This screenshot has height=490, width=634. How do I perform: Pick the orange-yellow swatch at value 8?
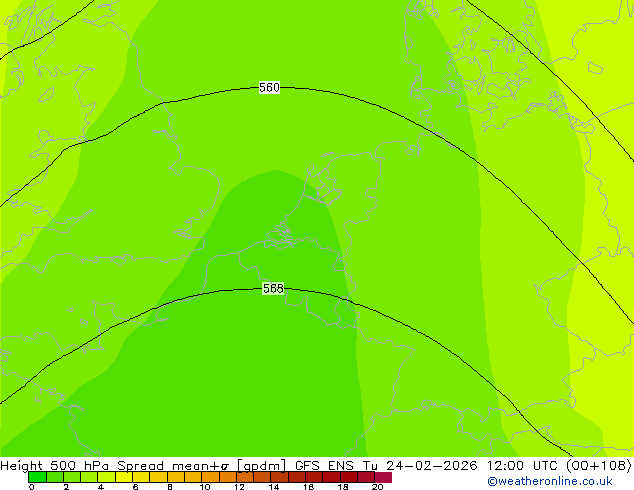pos(176,478)
